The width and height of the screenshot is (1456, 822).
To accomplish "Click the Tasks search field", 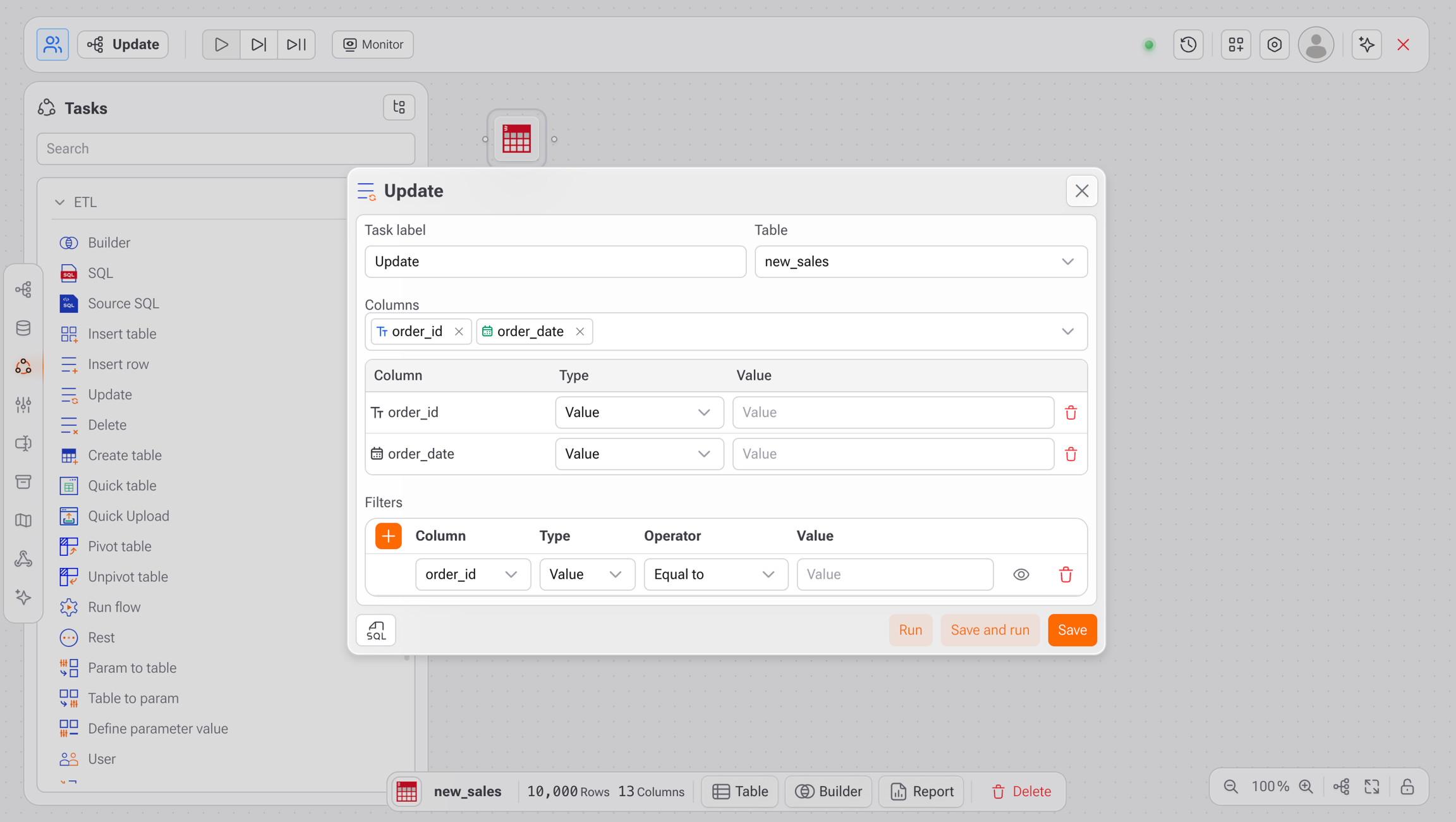I will point(226,148).
